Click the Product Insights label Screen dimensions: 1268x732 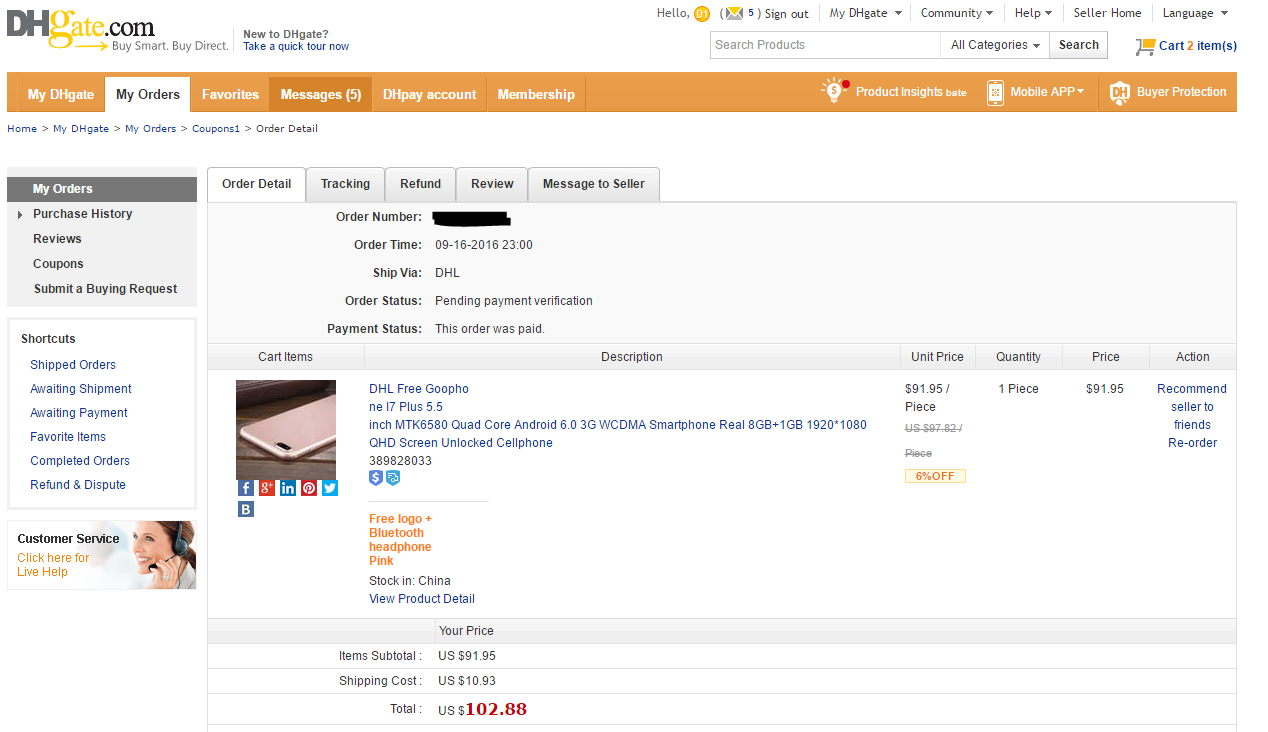pyautogui.click(x=911, y=92)
